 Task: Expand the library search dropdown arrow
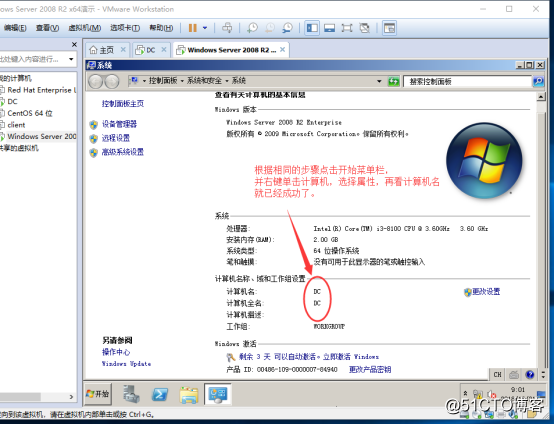71,59
